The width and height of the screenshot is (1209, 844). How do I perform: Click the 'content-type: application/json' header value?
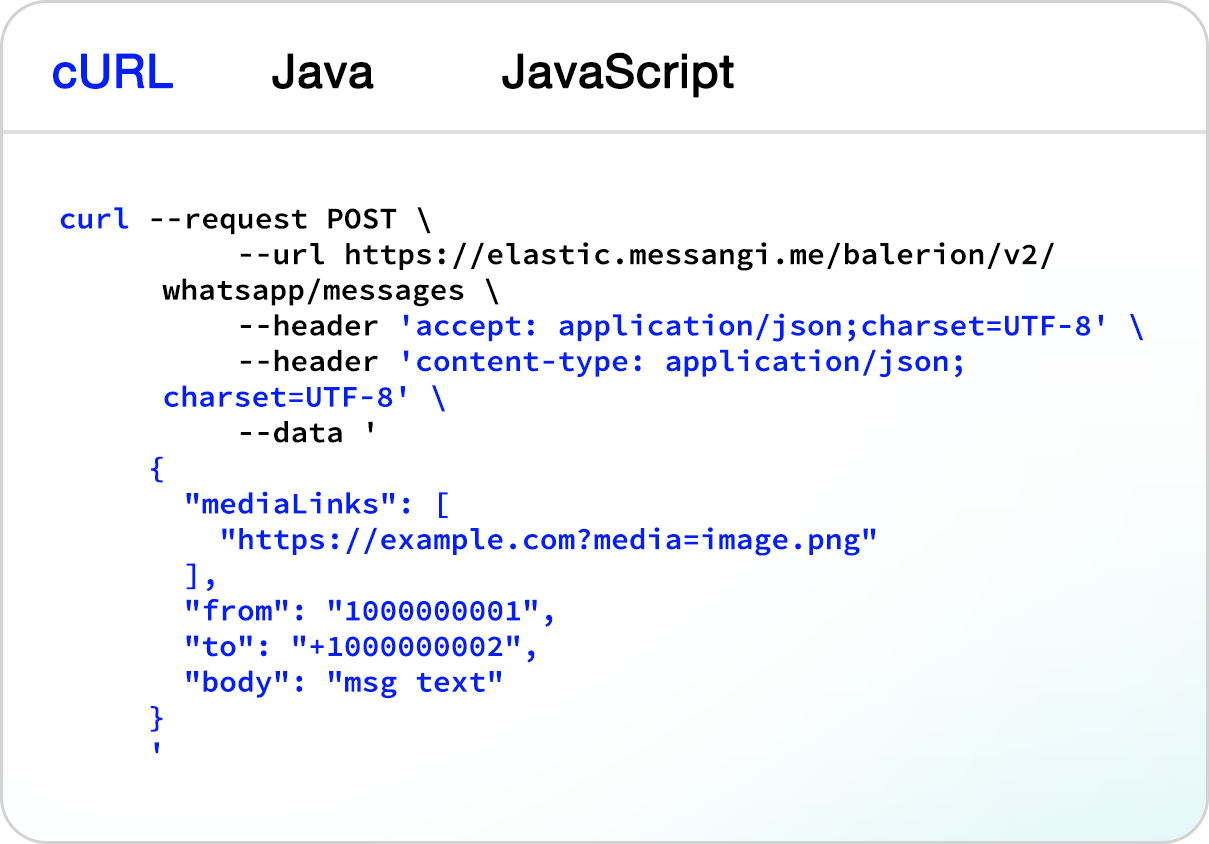(689, 362)
